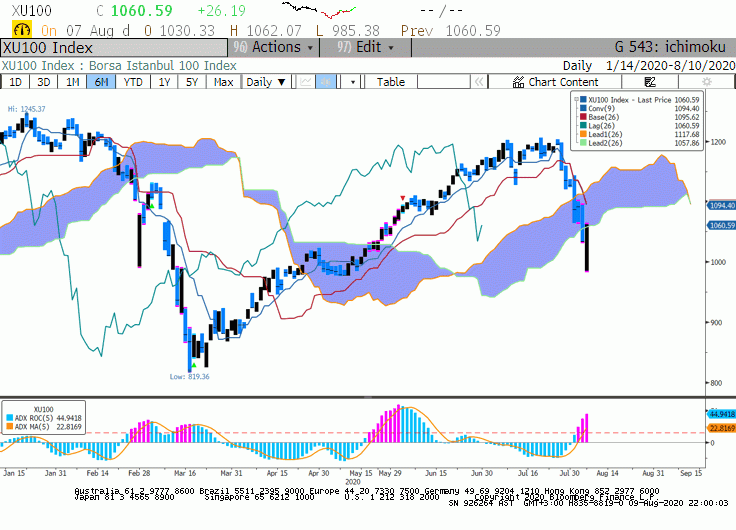Click the Base(26) red color swatch
Viewport: 736px width, 530px height.
tap(583, 117)
